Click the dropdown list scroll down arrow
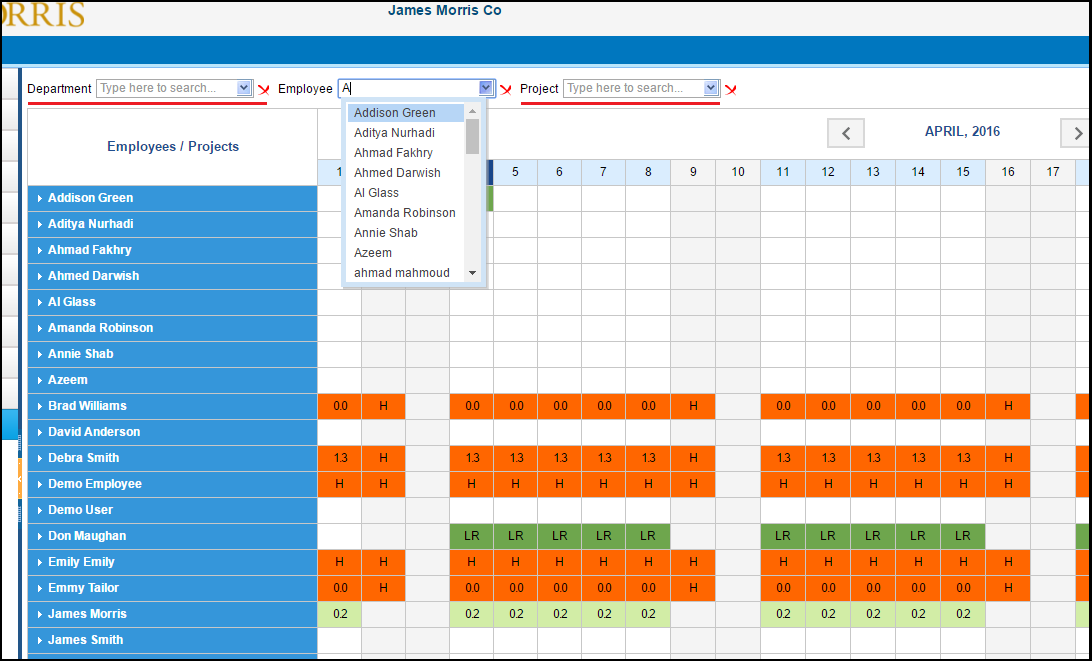This screenshot has height=661, width=1092. click(472, 273)
